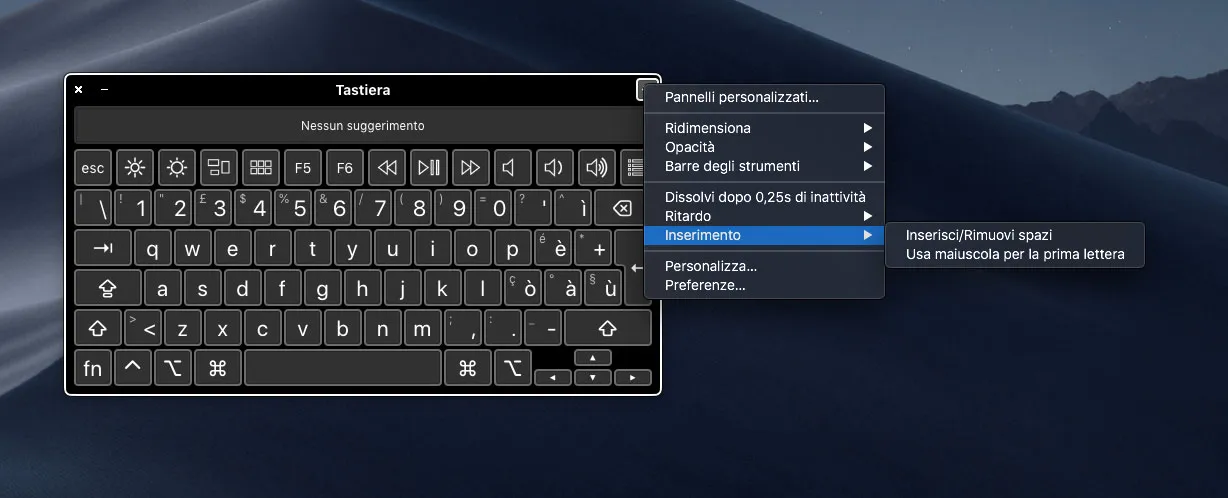Tap the backspace delete key
The width and height of the screenshot is (1228, 498).
(x=623, y=208)
